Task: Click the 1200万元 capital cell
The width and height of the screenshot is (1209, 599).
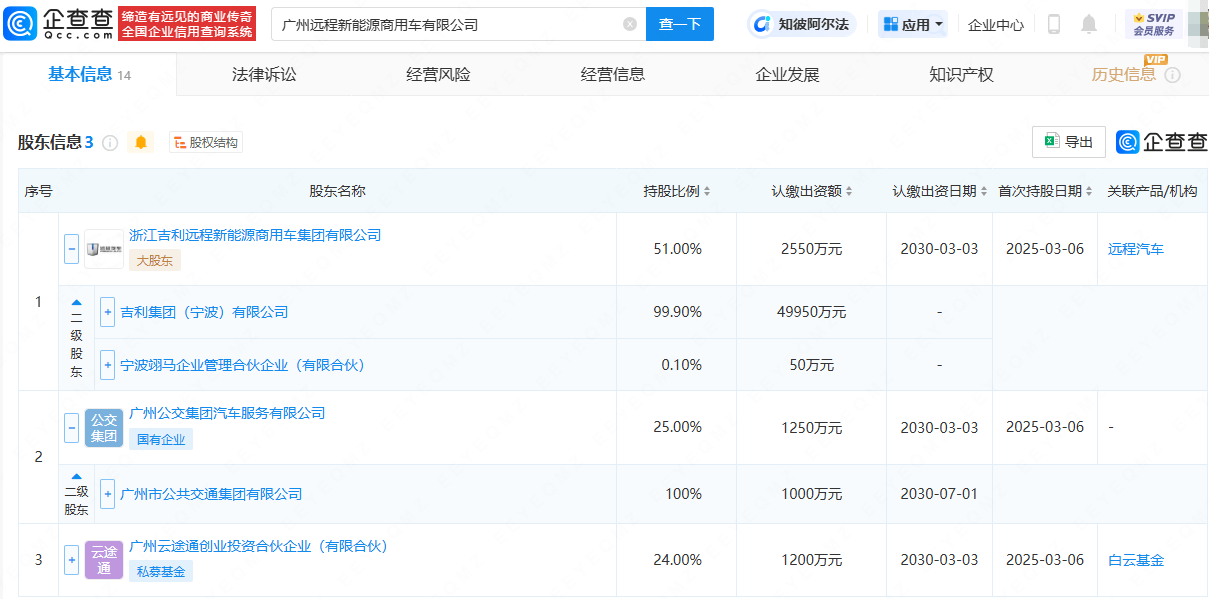Action: [812, 560]
